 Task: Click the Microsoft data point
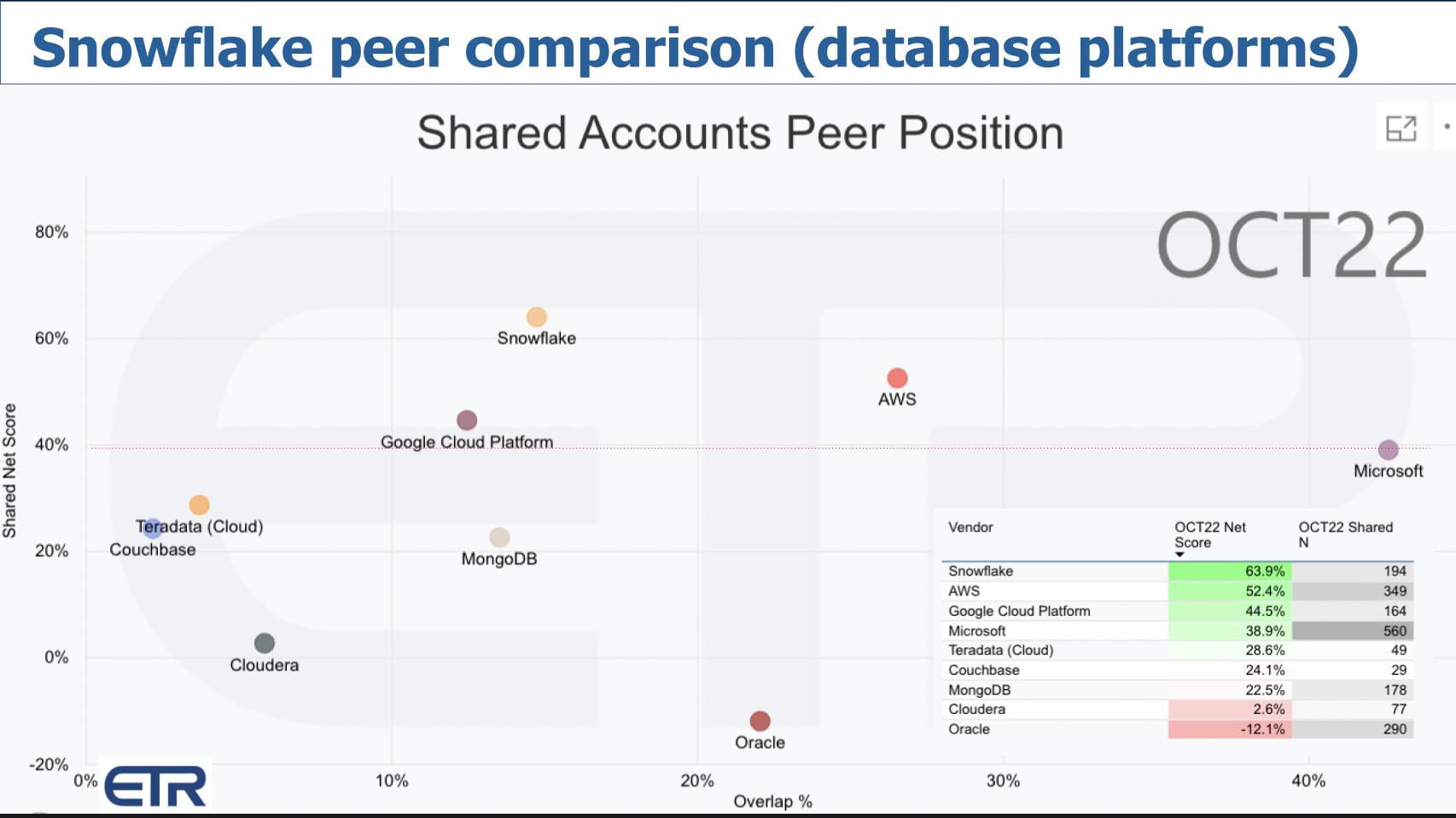1389,450
